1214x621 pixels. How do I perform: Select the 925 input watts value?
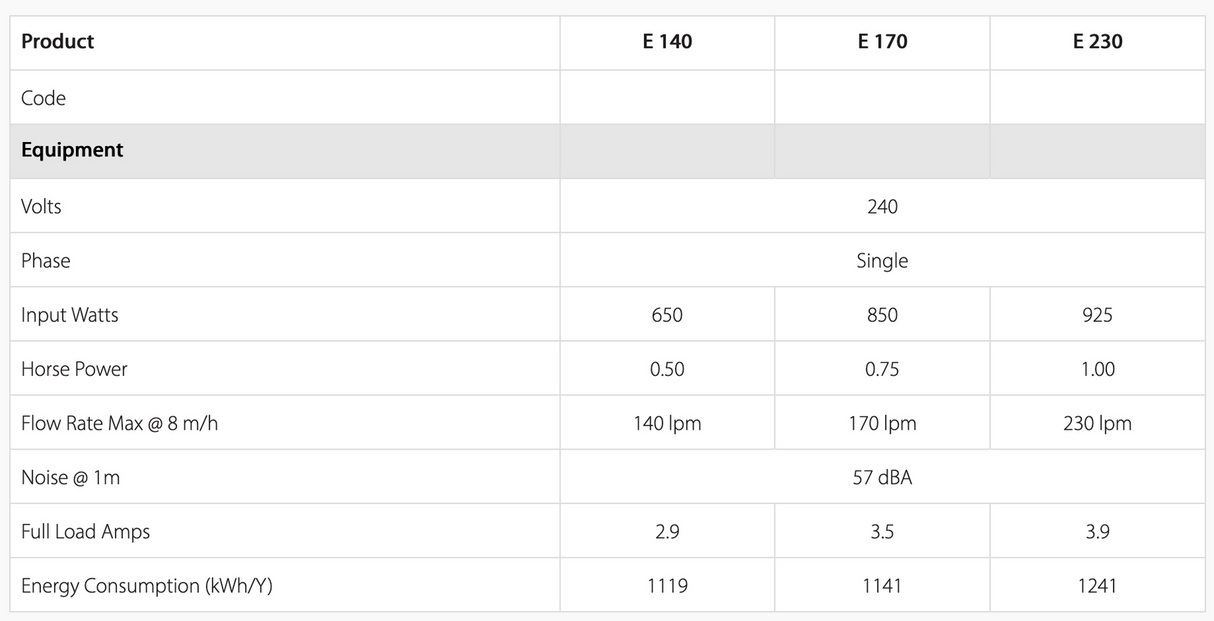click(x=1097, y=315)
